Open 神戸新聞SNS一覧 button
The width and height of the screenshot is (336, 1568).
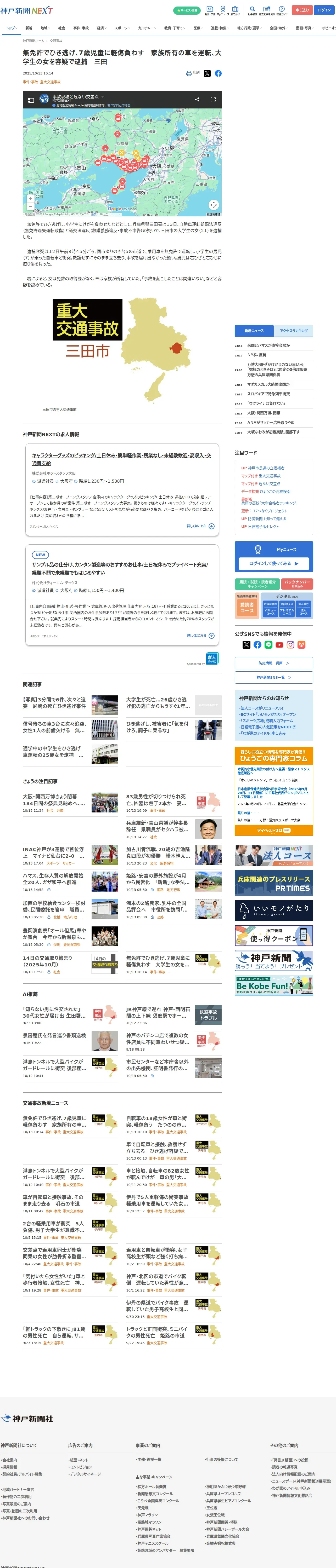pyautogui.click(x=274, y=677)
